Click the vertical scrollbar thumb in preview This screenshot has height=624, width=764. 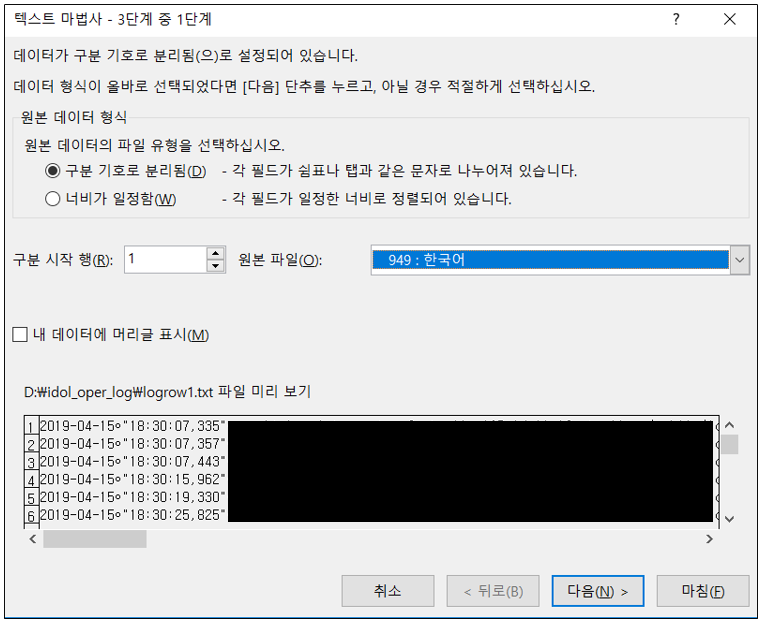pos(729,444)
